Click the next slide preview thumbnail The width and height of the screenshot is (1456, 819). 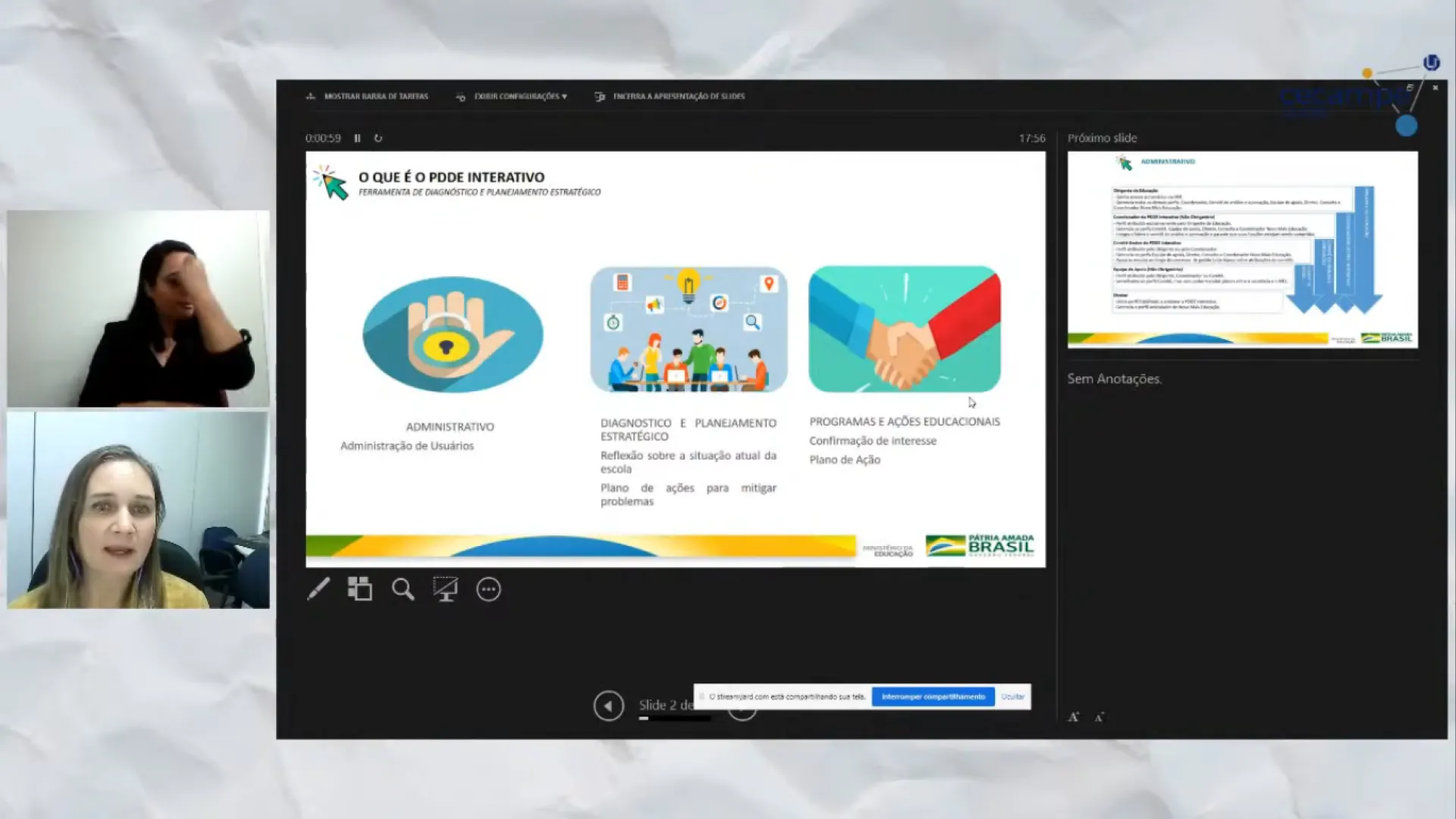tap(1242, 249)
